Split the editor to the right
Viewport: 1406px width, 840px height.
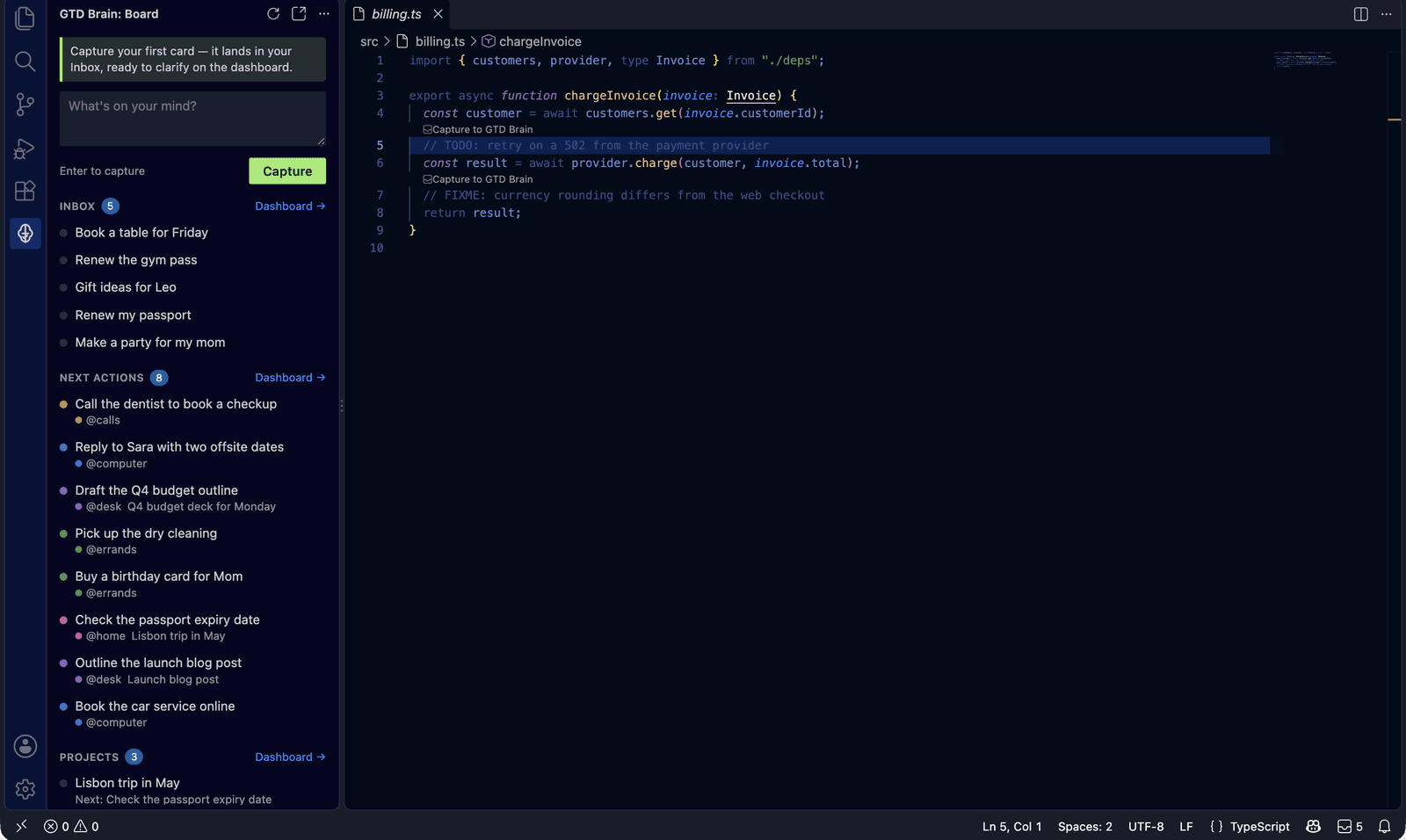pyautogui.click(x=1360, y=14)
